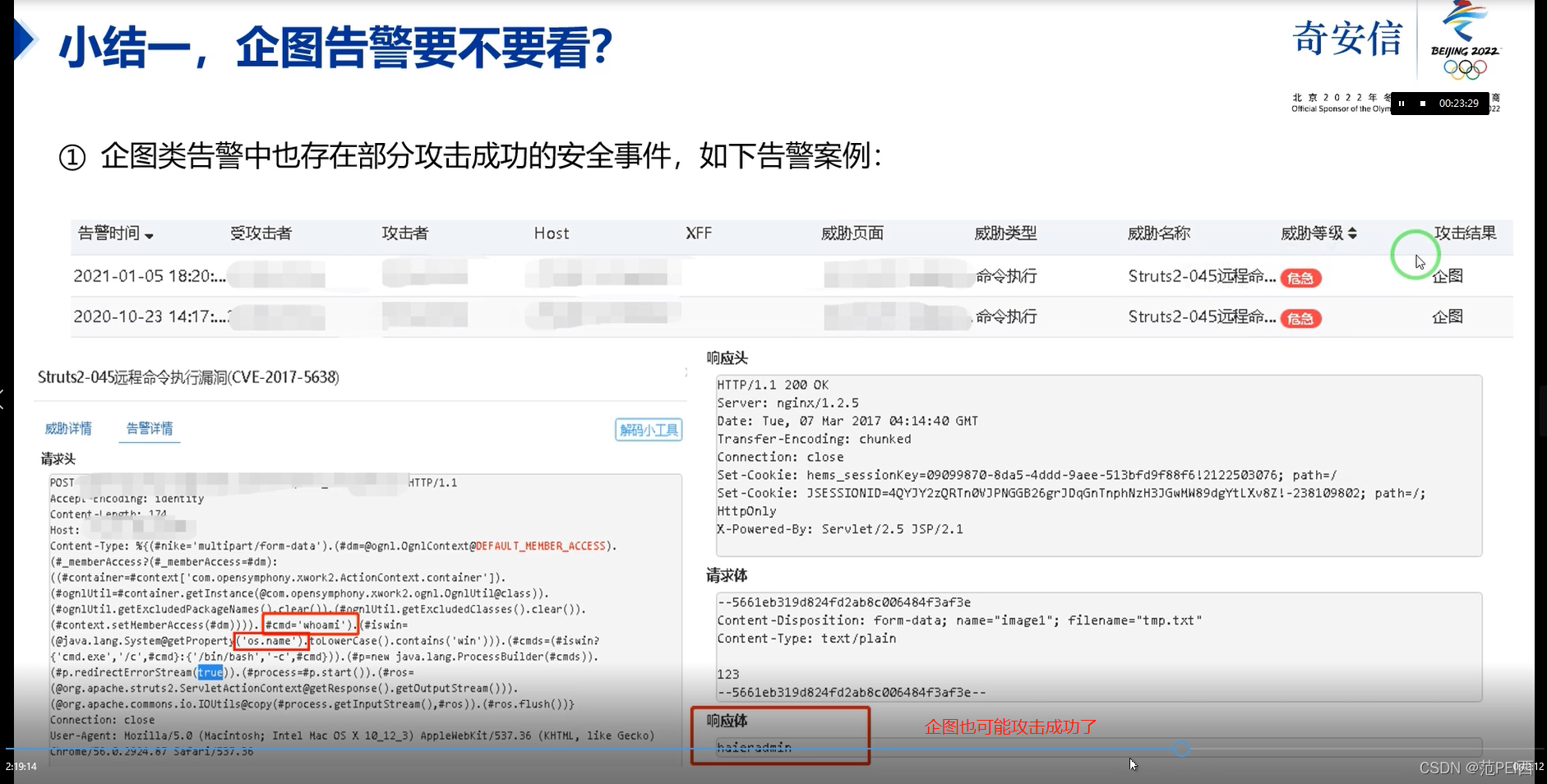This screenshot has width=1547, height=784.
Task: Select the 2020-10-23 14:17 alert row
Action: pyautogui.click(x=792, y=316)
